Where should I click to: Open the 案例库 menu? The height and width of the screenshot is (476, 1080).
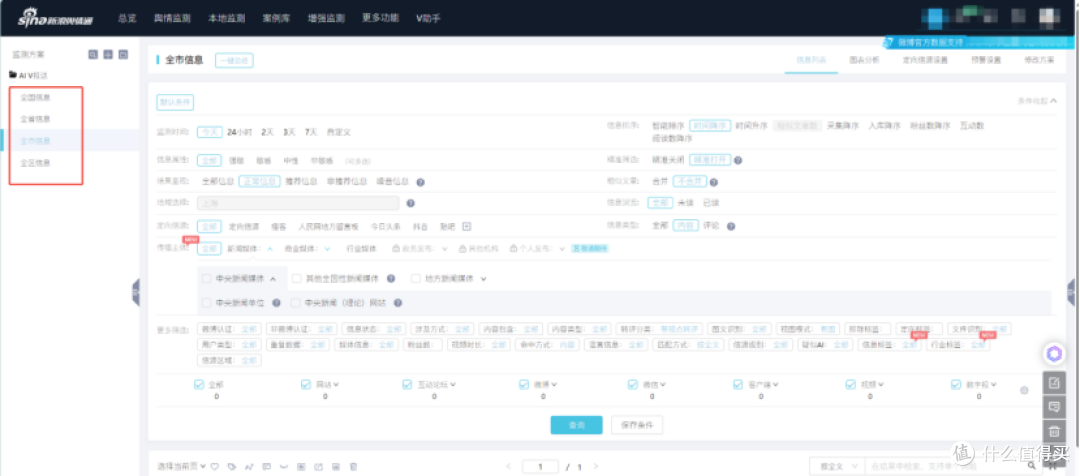click(276, 18)
